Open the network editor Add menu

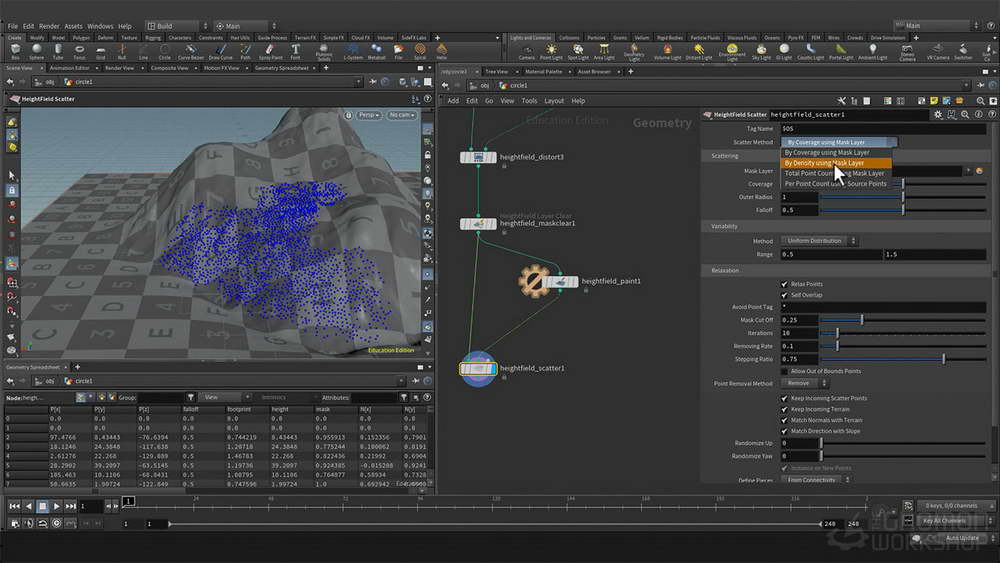[x=453, y=101]
